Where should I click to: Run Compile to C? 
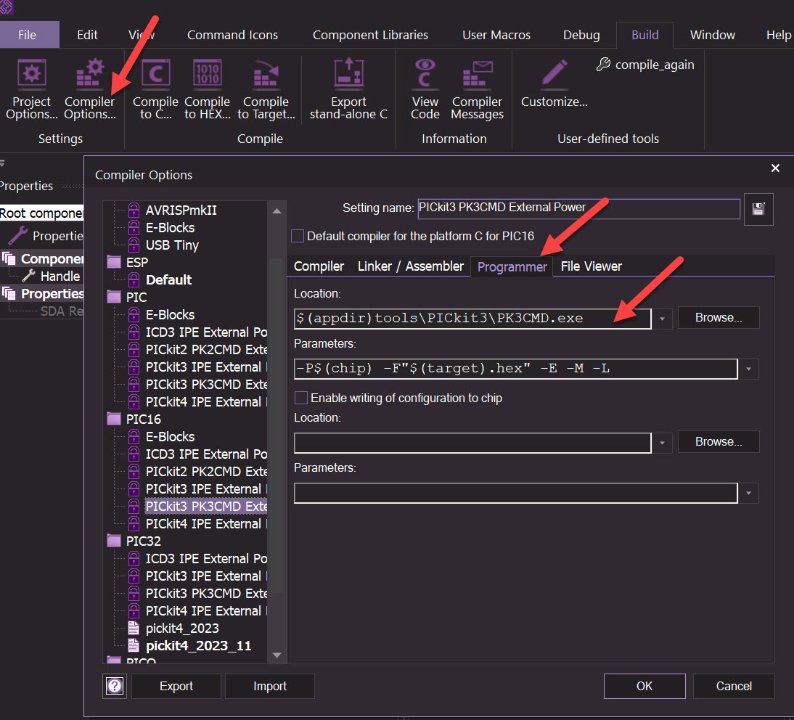click(155, 90)
